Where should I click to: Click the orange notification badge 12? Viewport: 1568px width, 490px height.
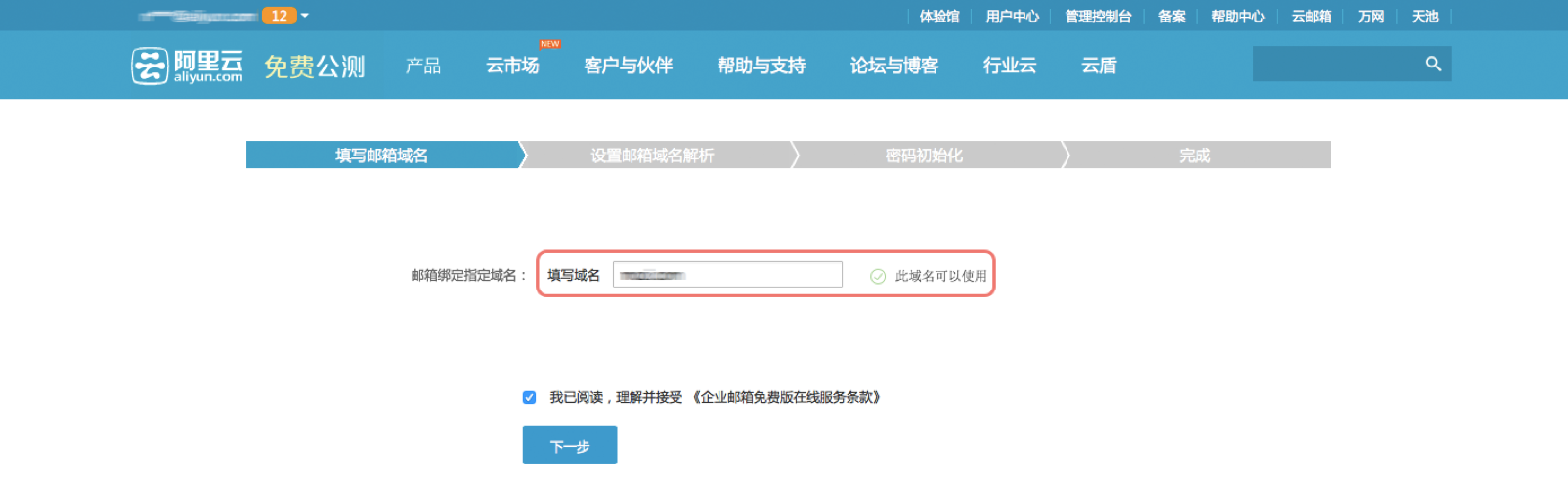[x=279, y=16]
